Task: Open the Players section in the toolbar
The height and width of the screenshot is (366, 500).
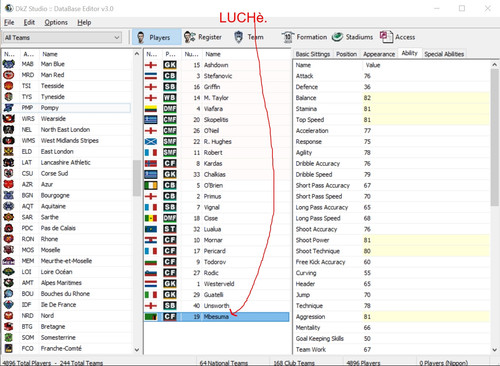Action: click(x=156, y=37)
